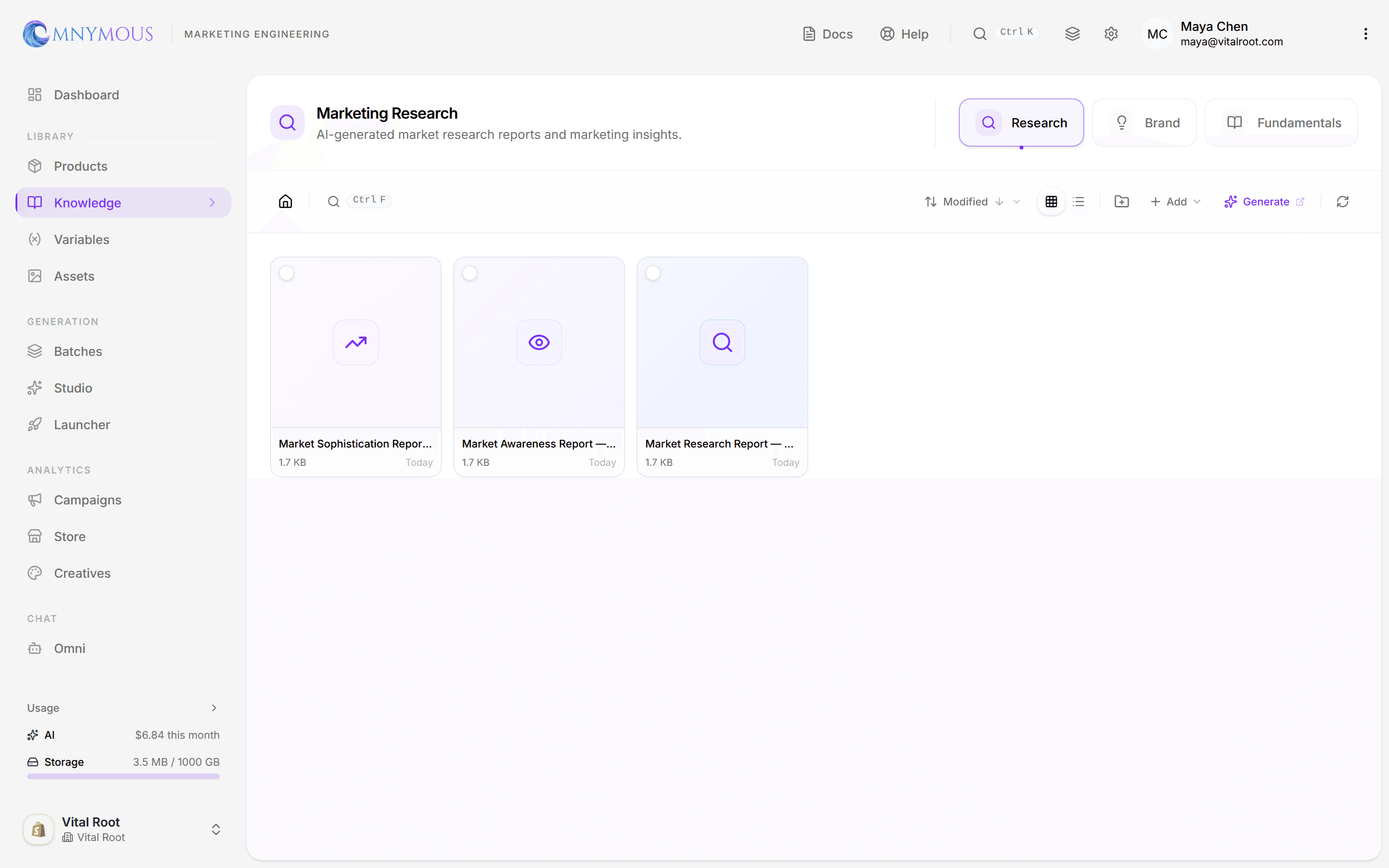Click Market Sophistication Report title
This screenshot has height=868, width=1389.
point(355,444)
